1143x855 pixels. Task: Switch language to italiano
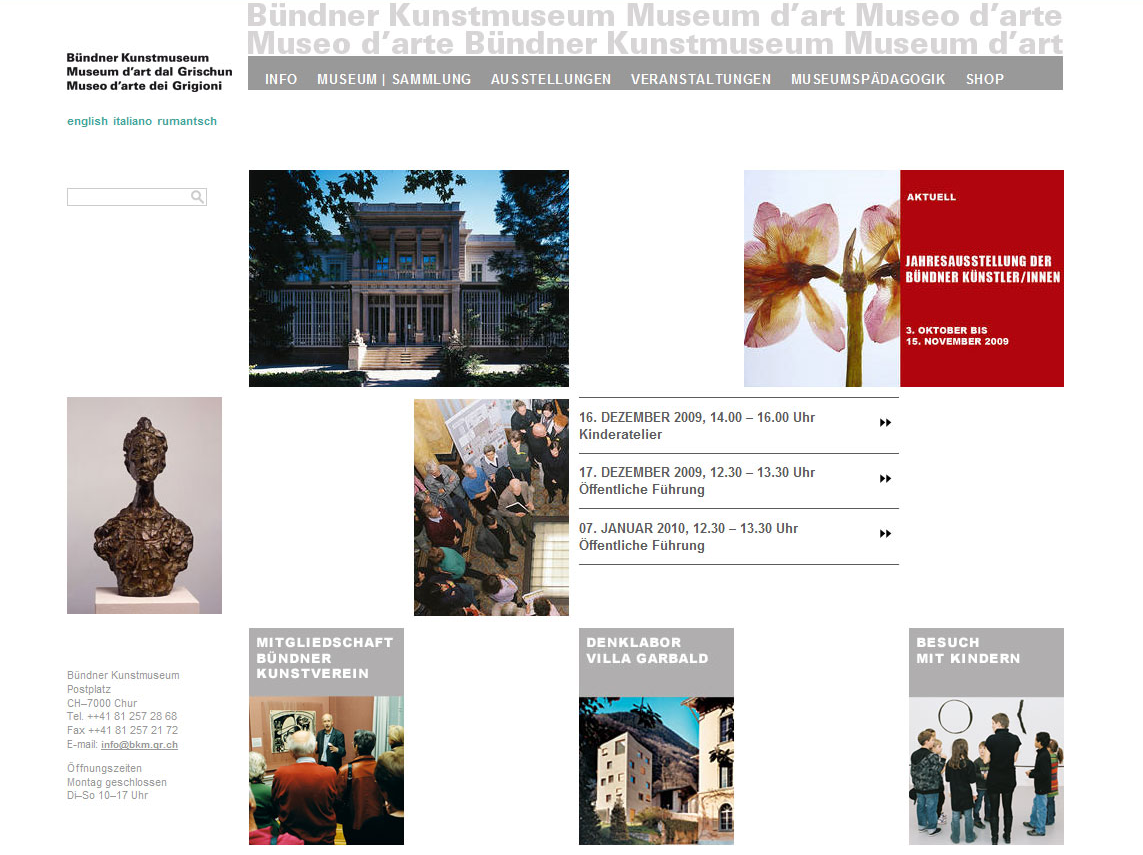132,121
